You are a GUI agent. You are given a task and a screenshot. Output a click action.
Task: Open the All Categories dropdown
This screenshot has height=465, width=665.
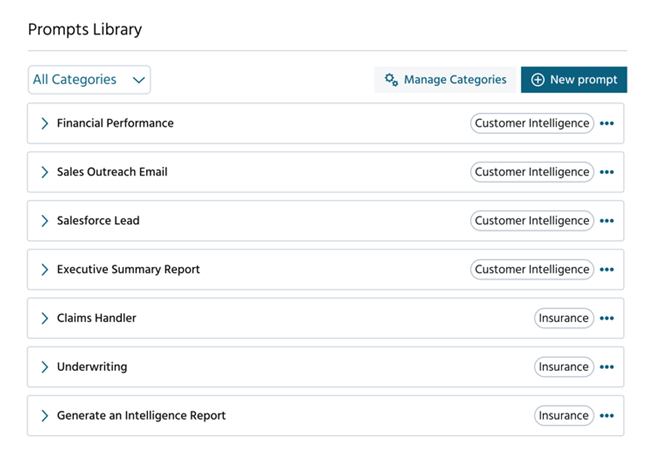click(x=89, y=80)
